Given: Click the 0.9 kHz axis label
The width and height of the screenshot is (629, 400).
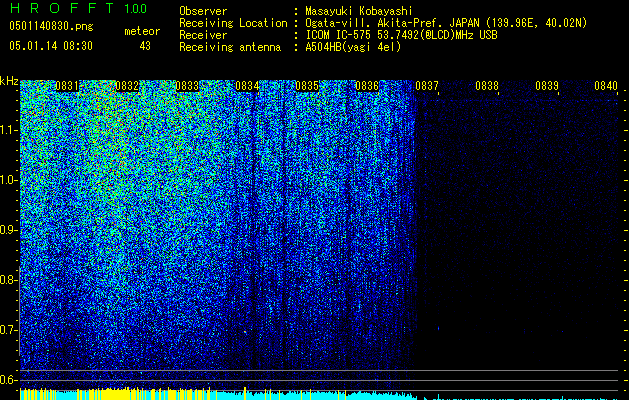Looking at the screenshot, I should point(9,230).
